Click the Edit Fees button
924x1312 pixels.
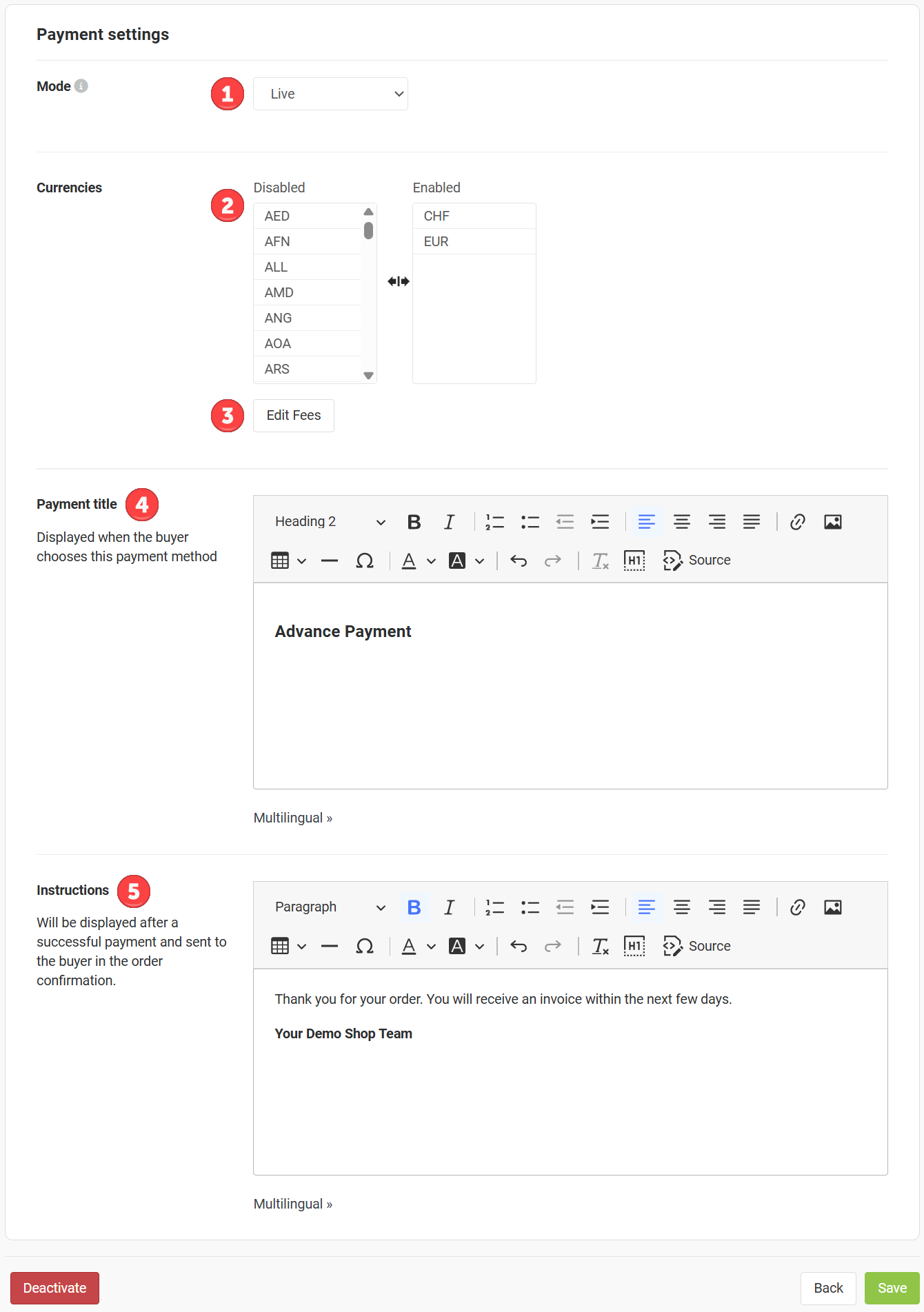[x=294, y=416]
